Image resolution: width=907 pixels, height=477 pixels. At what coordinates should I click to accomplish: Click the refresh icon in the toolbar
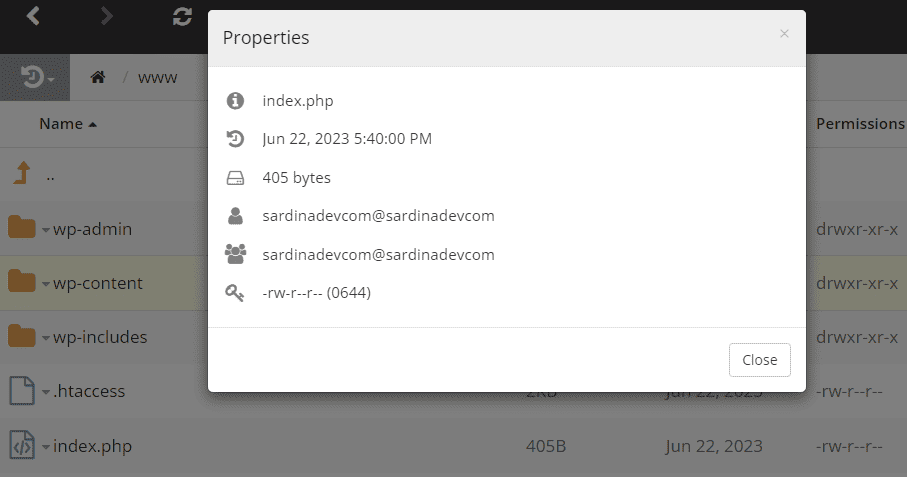(x=181, y=16)
